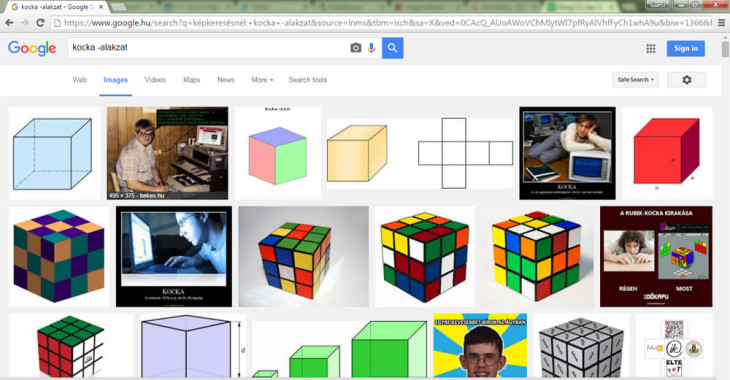Open settings with the gear icon
730x380 pixels.
coord(687,80)
